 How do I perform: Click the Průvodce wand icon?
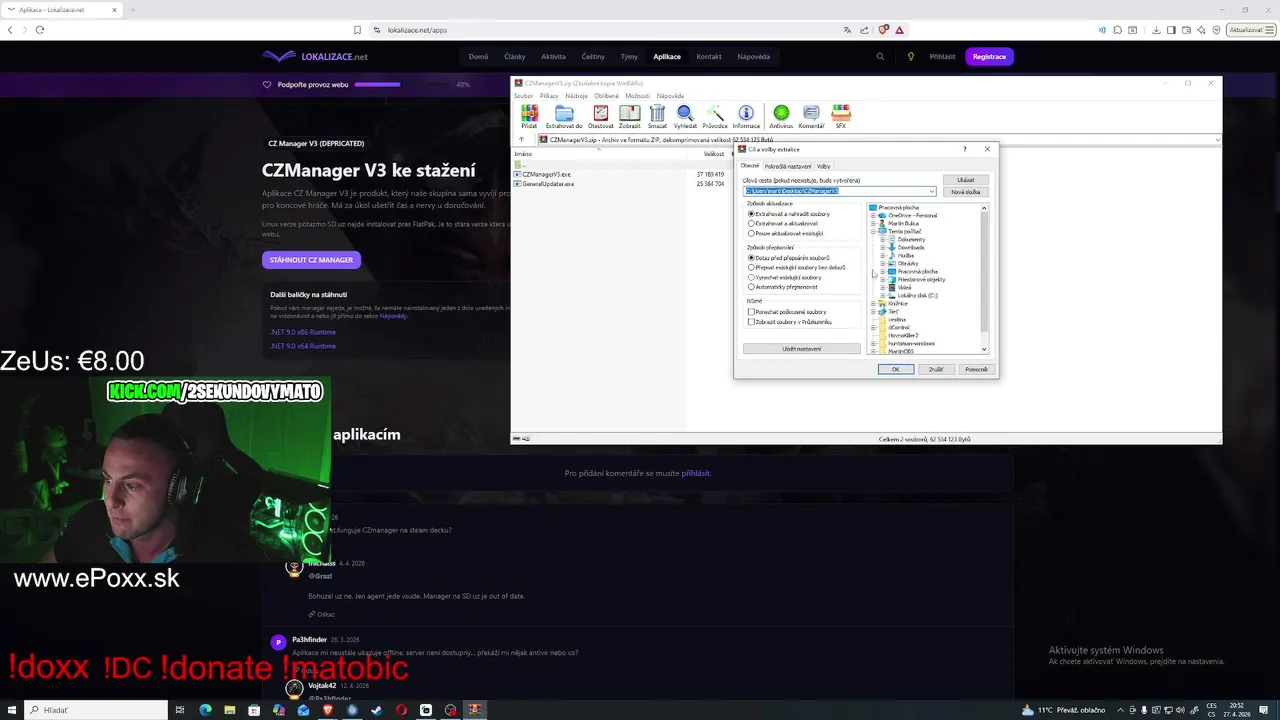tap(715, 116)
